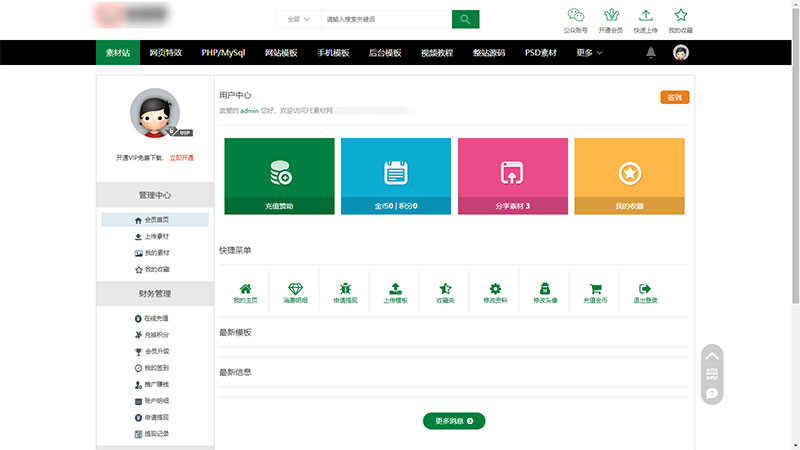Open the 消费明细 diamond shortcut
The height and width of the screenshot is (450, 800).
(295, 293)
